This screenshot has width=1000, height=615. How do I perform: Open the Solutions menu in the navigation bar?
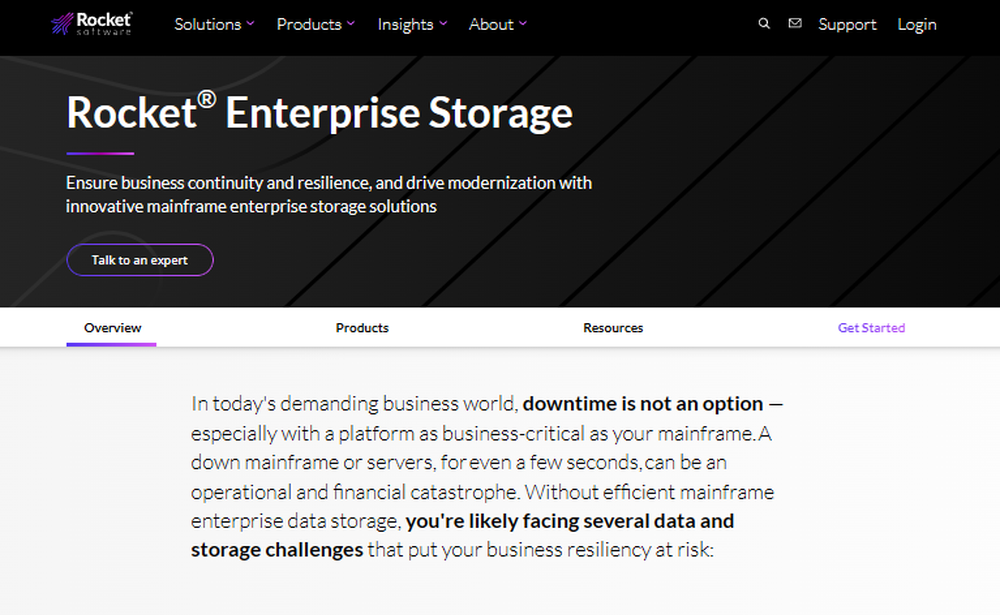pyautogui.click(x=207, y=24)
